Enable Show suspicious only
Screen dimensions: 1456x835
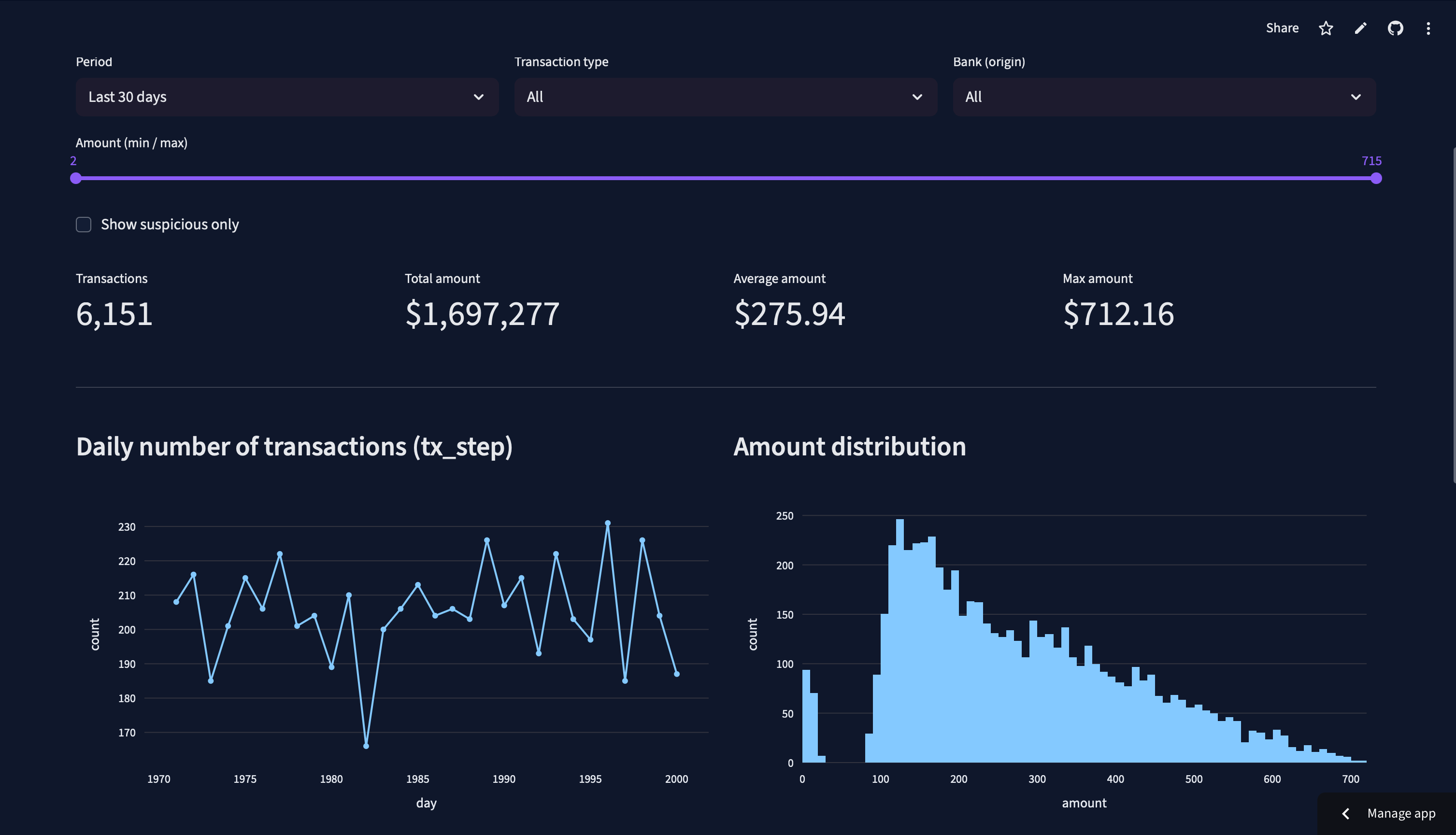(83, 224)
